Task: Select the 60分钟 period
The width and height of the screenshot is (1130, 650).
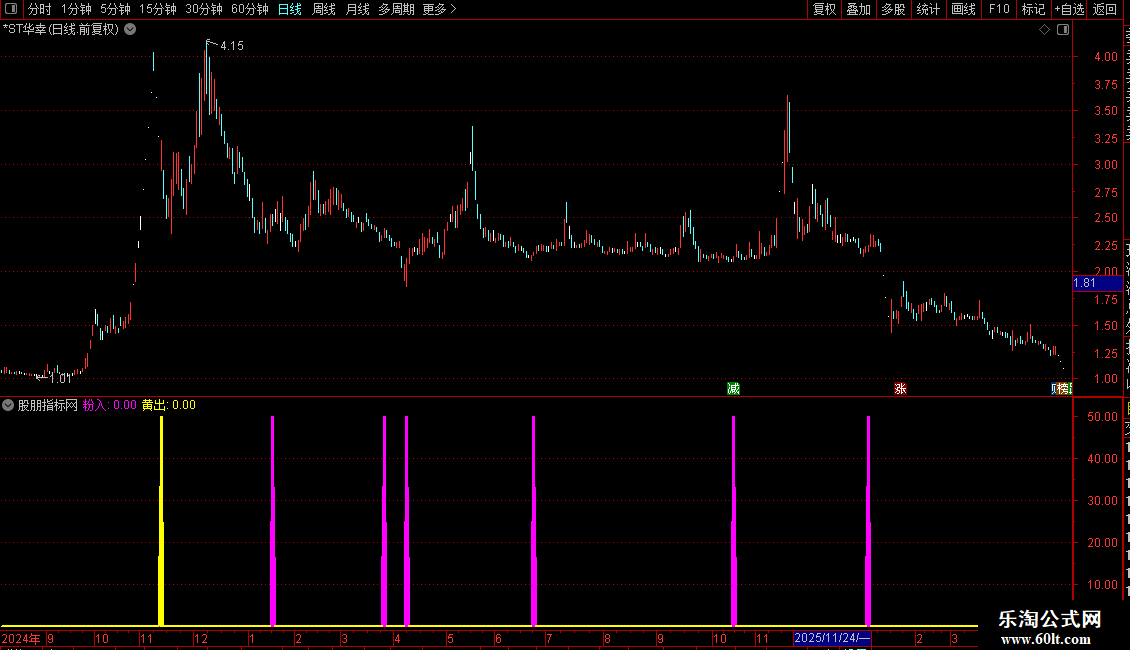Action: pyautogui.click(x=249, y=9)
